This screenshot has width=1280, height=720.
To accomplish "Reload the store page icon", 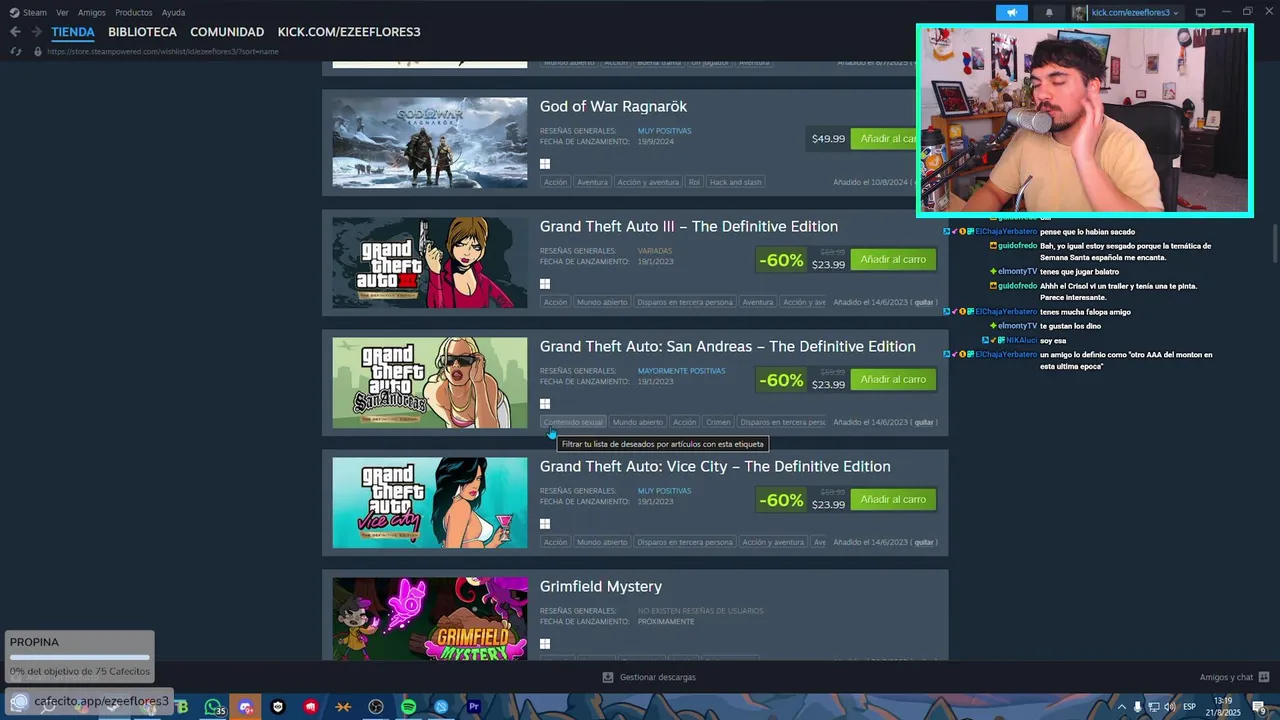I will [15, 51].
